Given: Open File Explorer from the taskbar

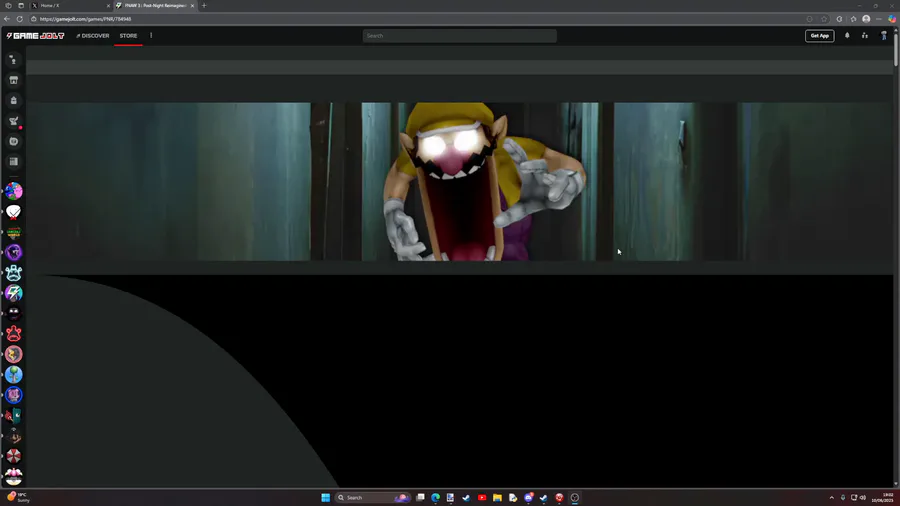Looking at the screenshot, I should pyautogui.click(x=497, y=497).
